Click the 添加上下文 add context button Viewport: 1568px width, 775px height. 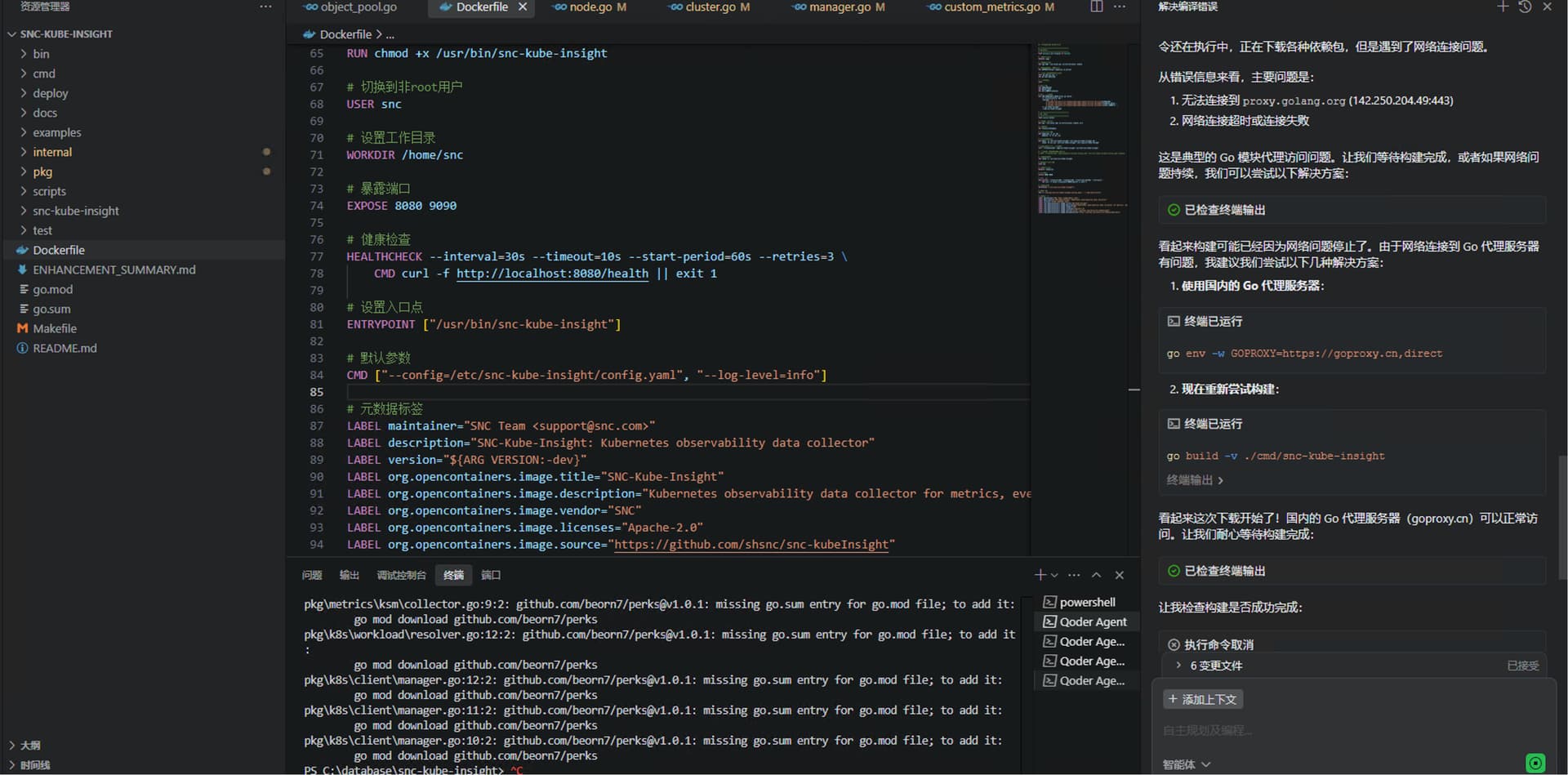click(x=1202, y=699)
